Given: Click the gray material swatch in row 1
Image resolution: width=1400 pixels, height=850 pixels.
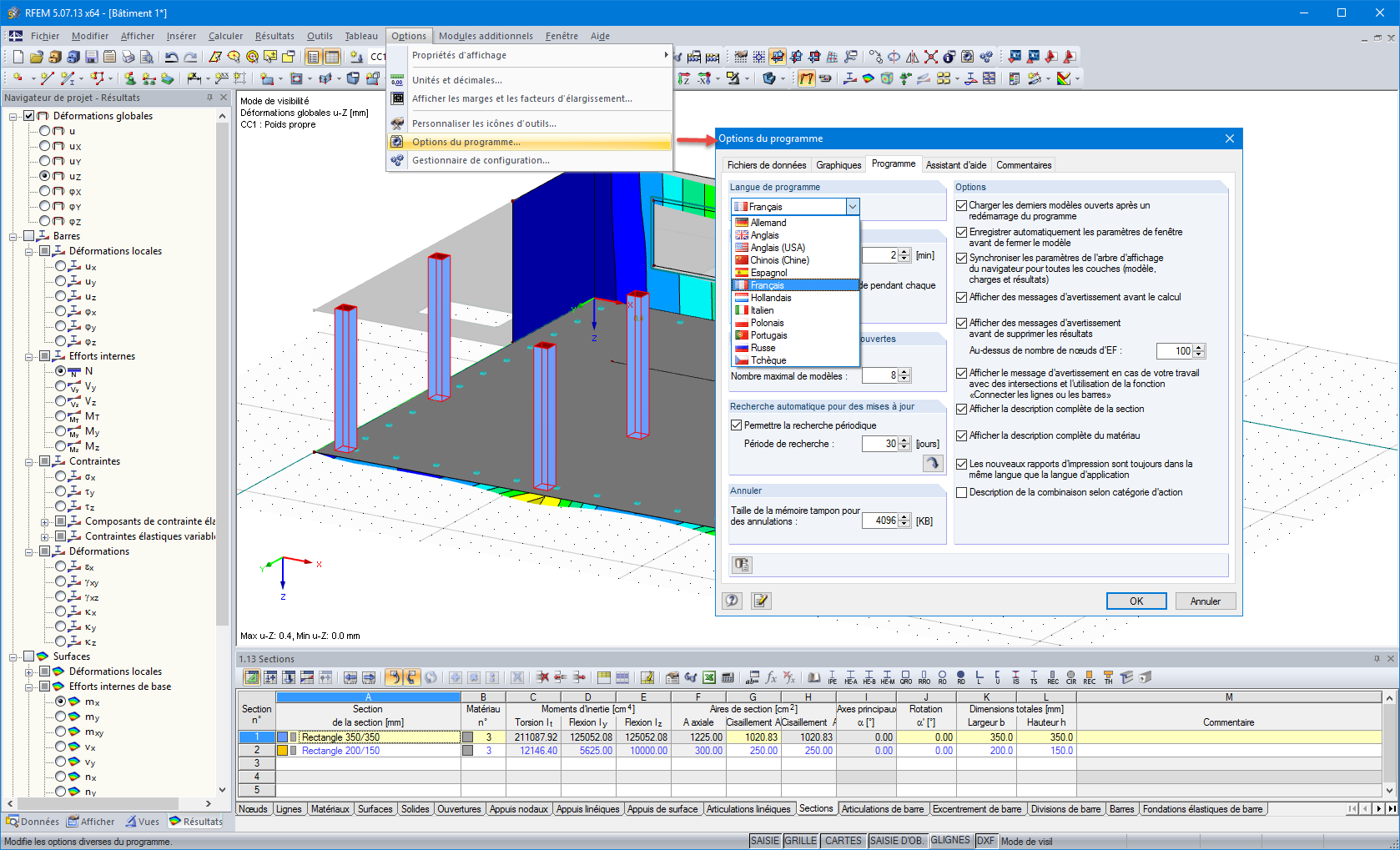Looking at the screenshot, I should click(x=467, y=737).
